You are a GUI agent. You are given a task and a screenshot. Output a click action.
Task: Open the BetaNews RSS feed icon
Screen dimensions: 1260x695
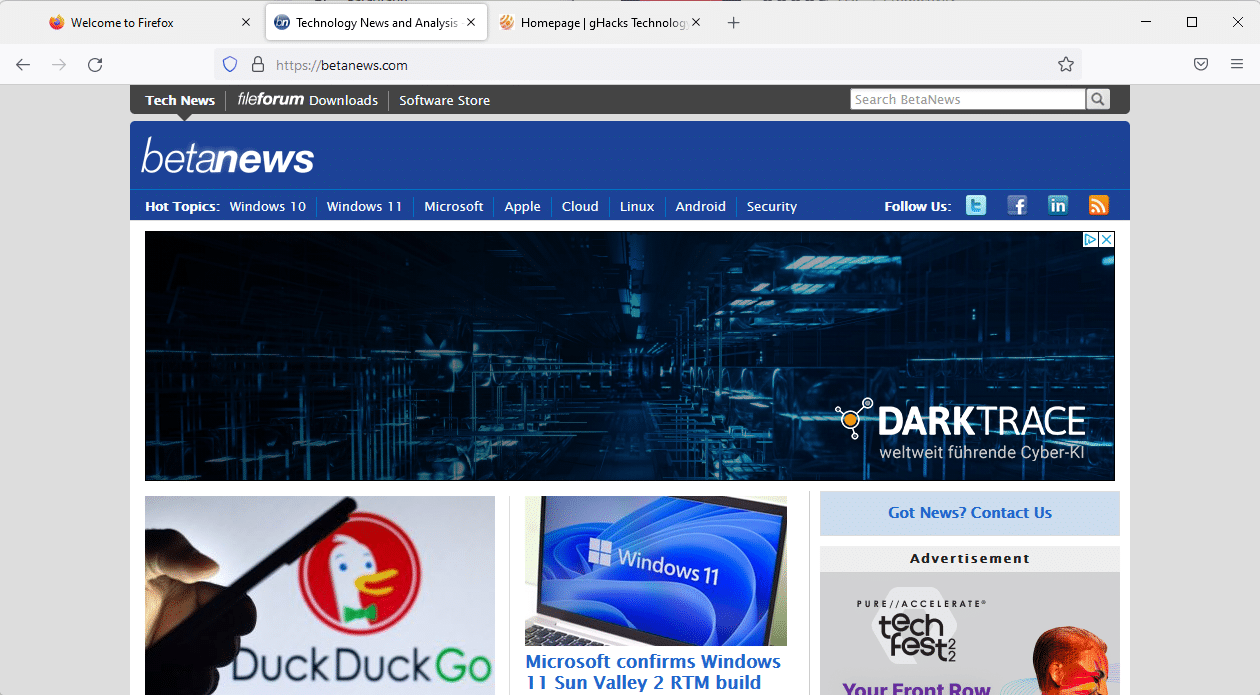click(1099, 205)
